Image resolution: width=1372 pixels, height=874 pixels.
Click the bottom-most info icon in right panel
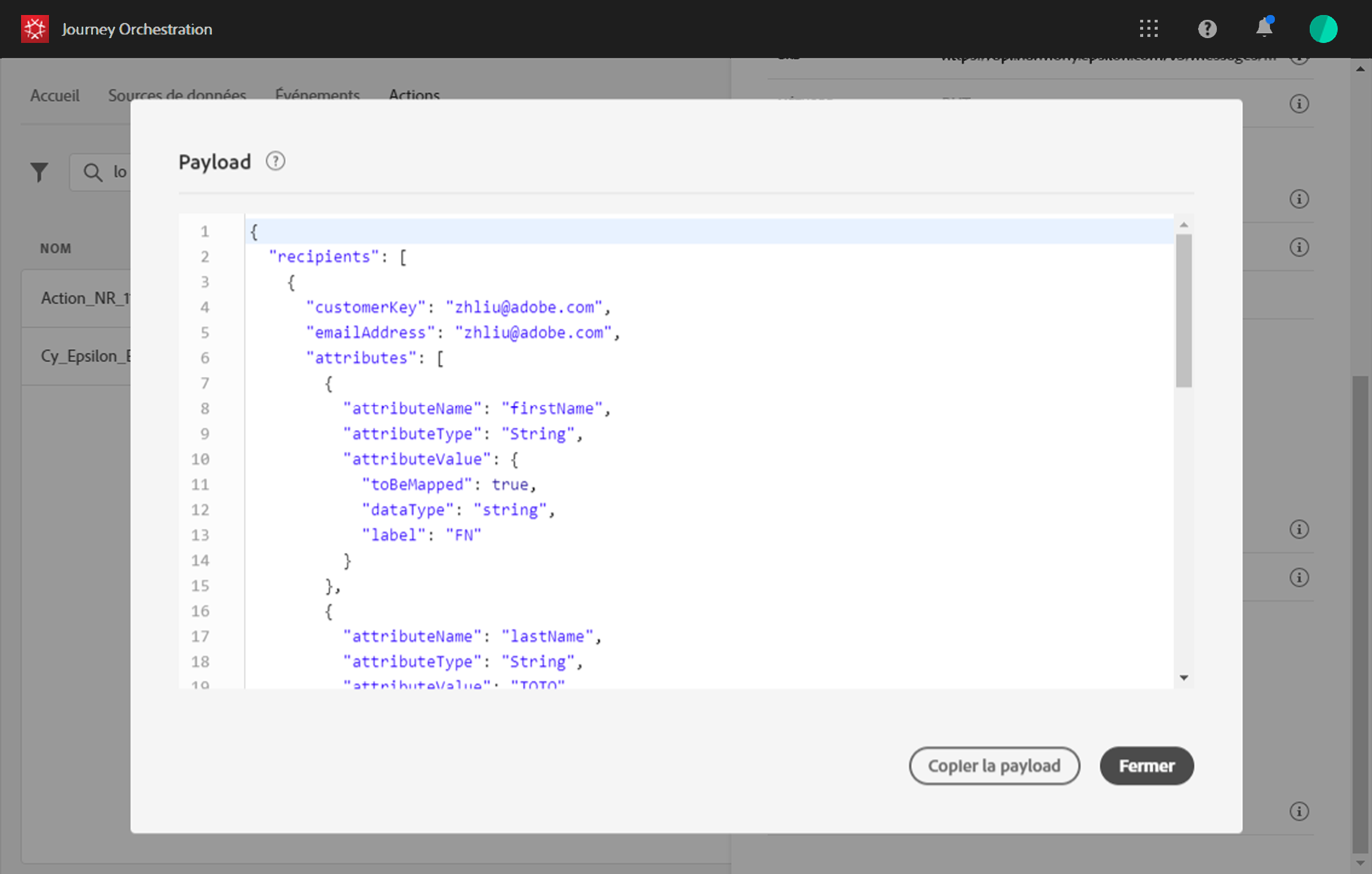[x=1299, y=811]
